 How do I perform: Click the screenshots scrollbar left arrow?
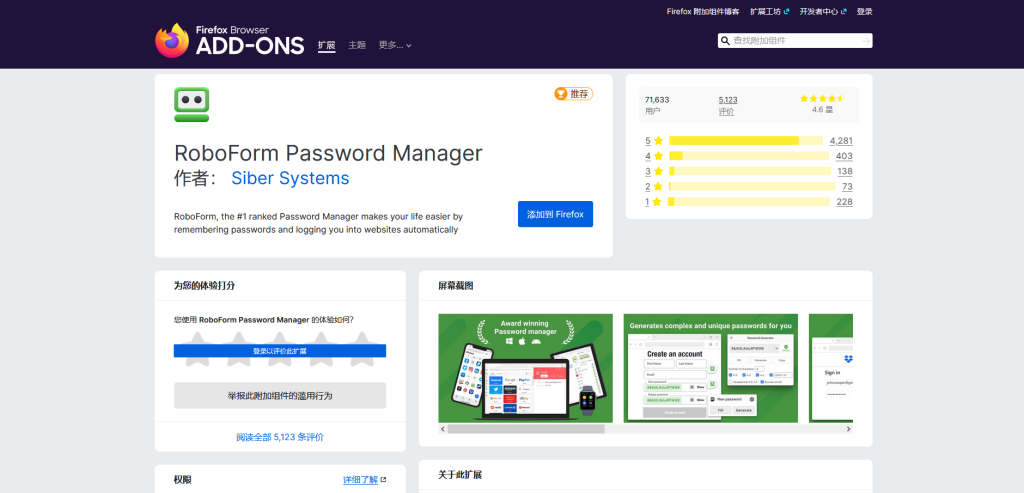click(x=442, y=429)
